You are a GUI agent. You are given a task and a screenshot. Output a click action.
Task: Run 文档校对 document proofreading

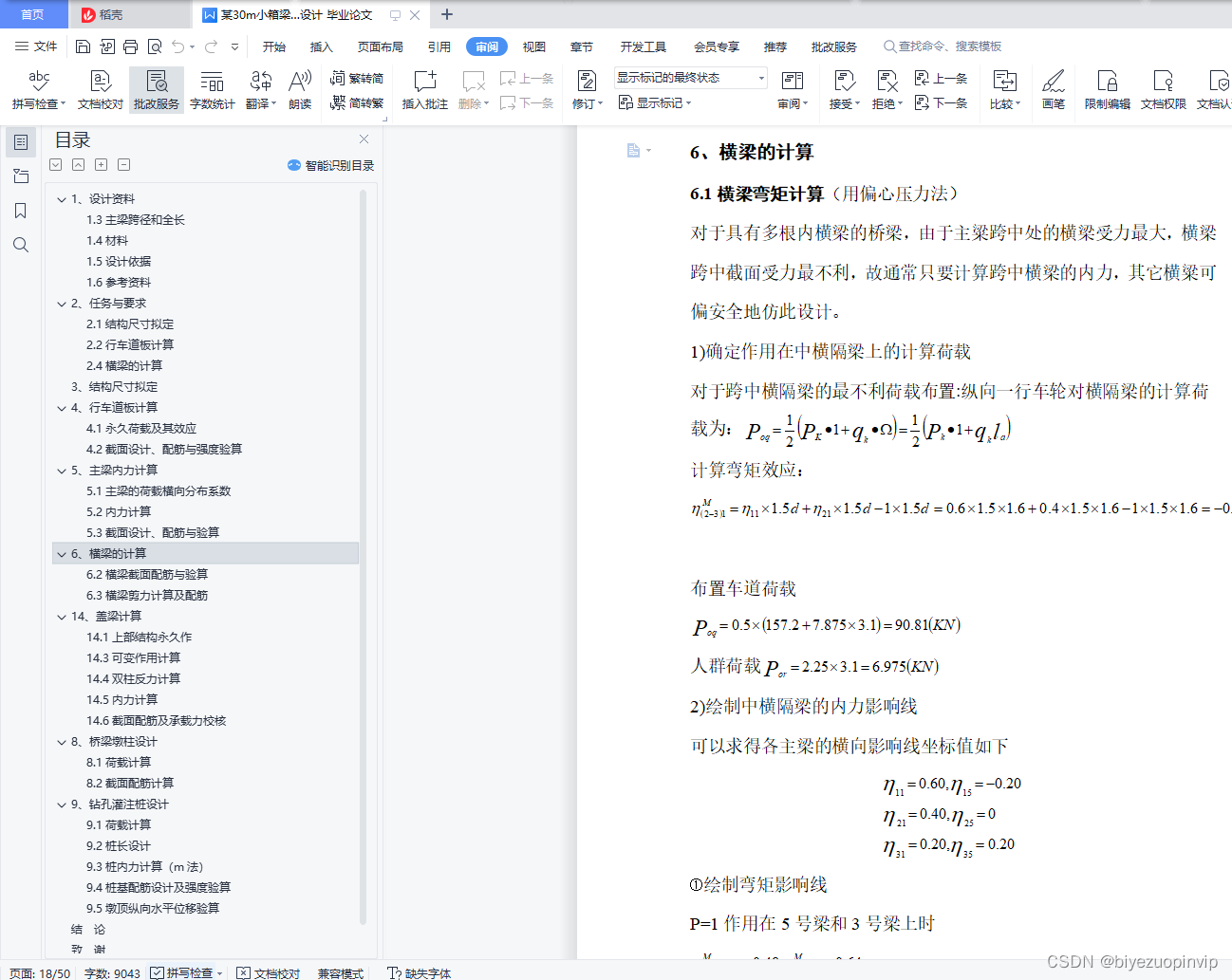coord(101,90)
